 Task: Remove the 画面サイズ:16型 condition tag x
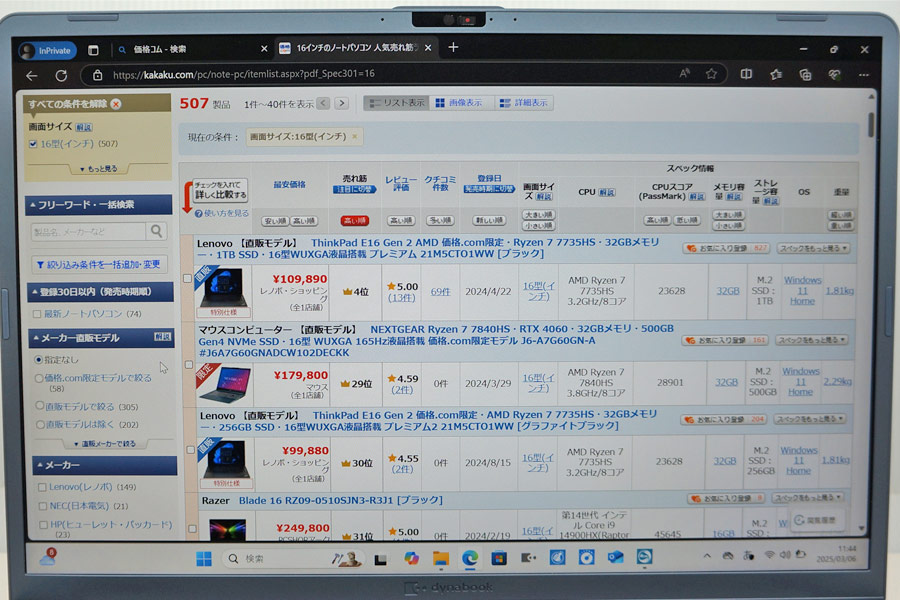point(355,137)
